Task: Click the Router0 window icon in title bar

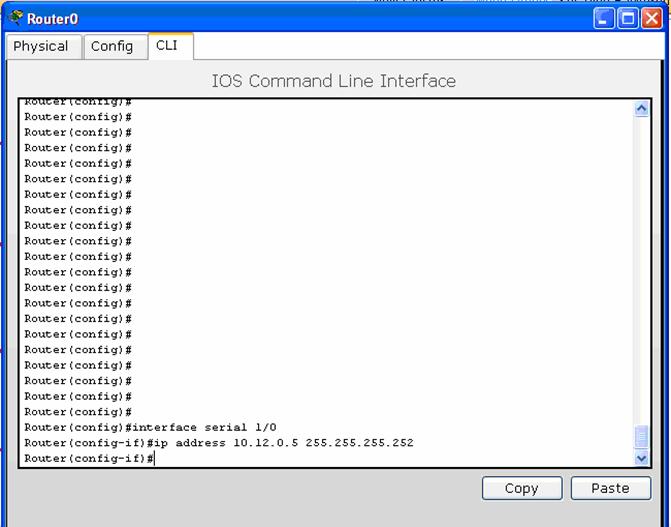Action: coord(16,18)
